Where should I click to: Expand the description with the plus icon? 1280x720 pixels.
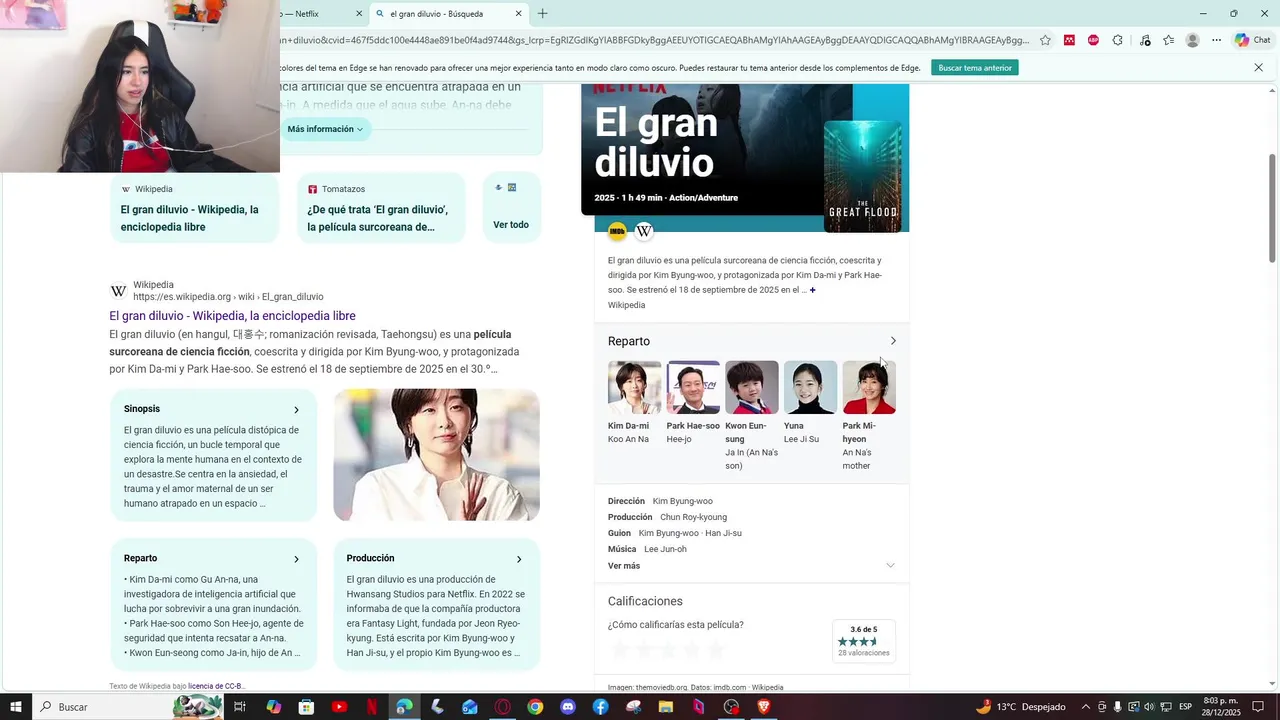click(x=812, y=290)
